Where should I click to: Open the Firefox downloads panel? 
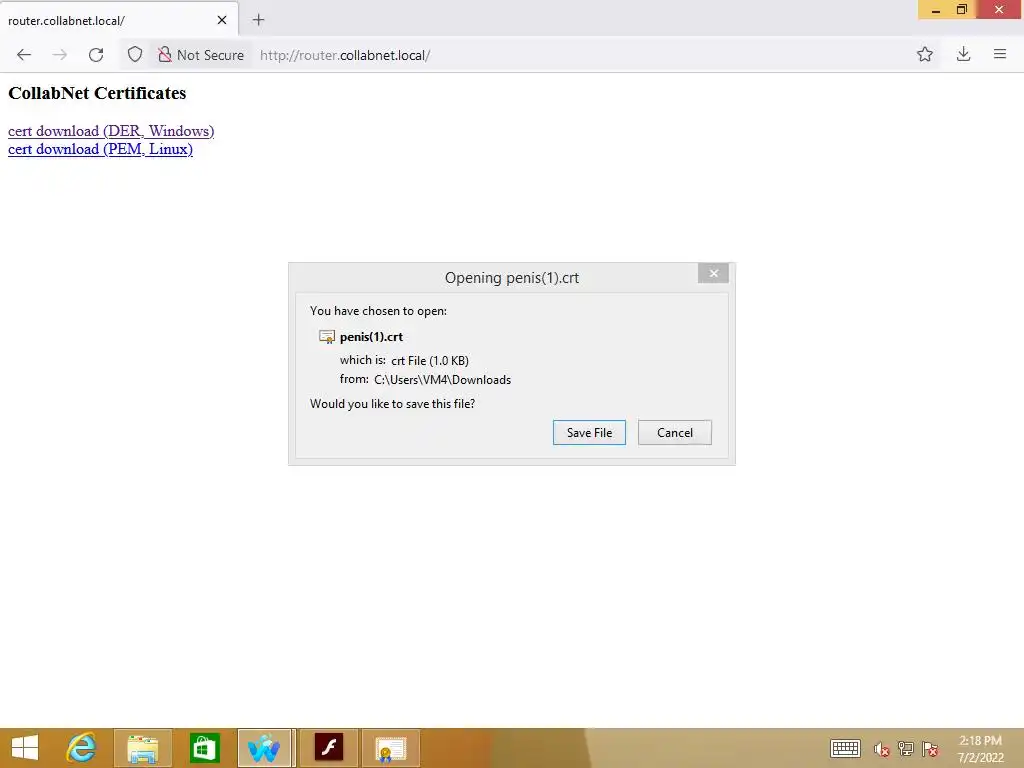(963, 54)
